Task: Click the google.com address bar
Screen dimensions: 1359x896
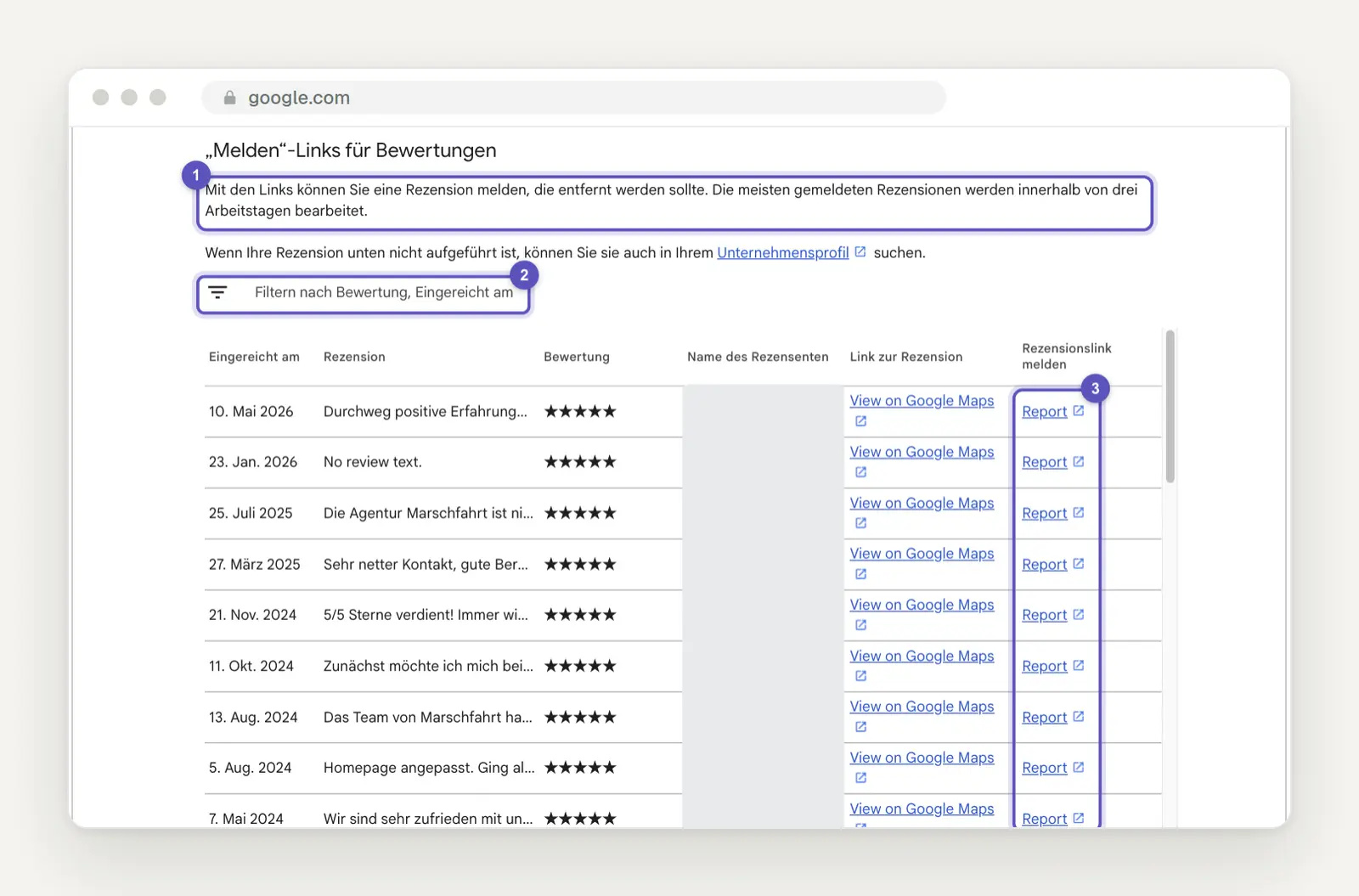Action: click(x=573, y=98)
